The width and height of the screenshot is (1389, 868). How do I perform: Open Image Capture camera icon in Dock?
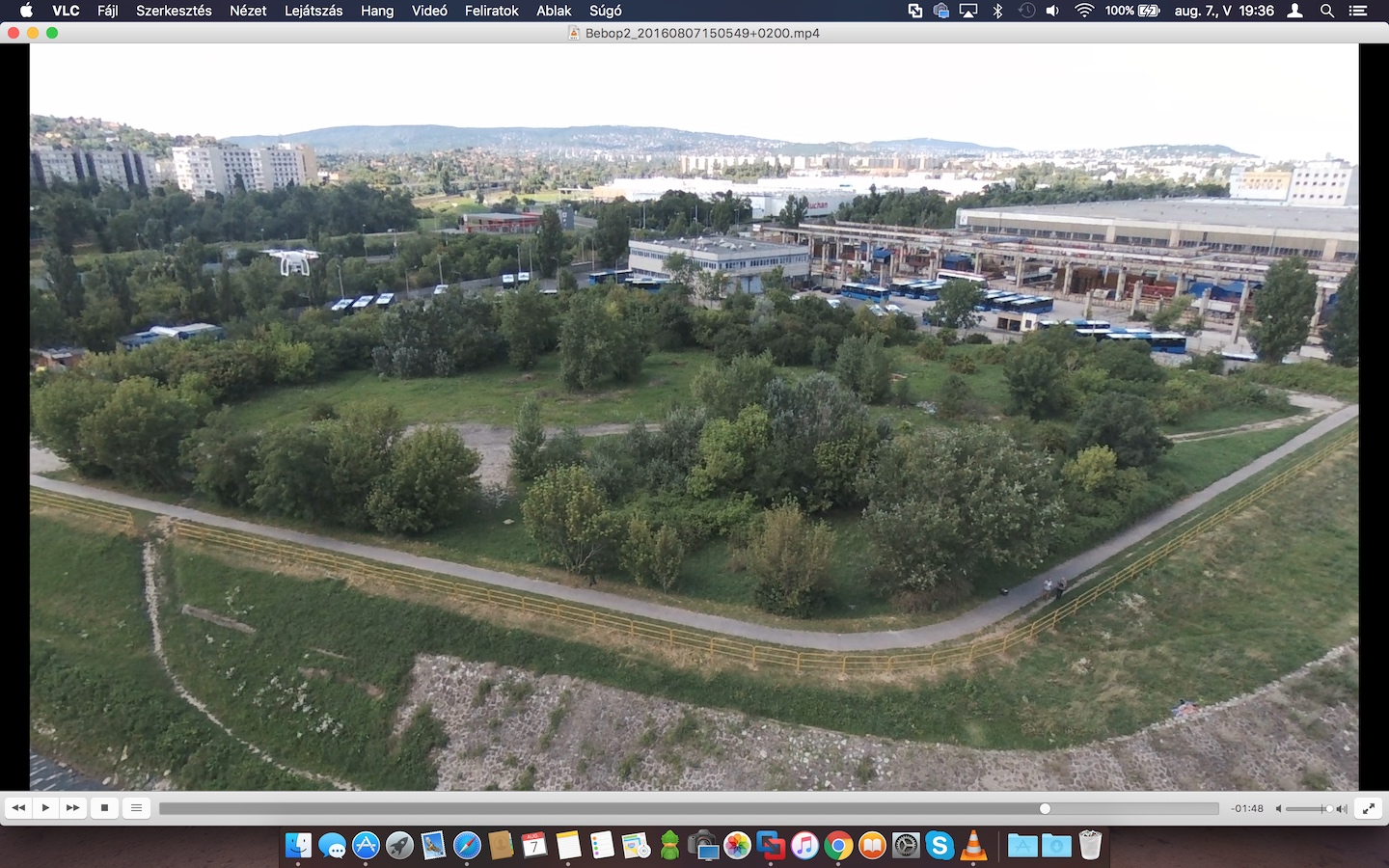pos(703,846)
